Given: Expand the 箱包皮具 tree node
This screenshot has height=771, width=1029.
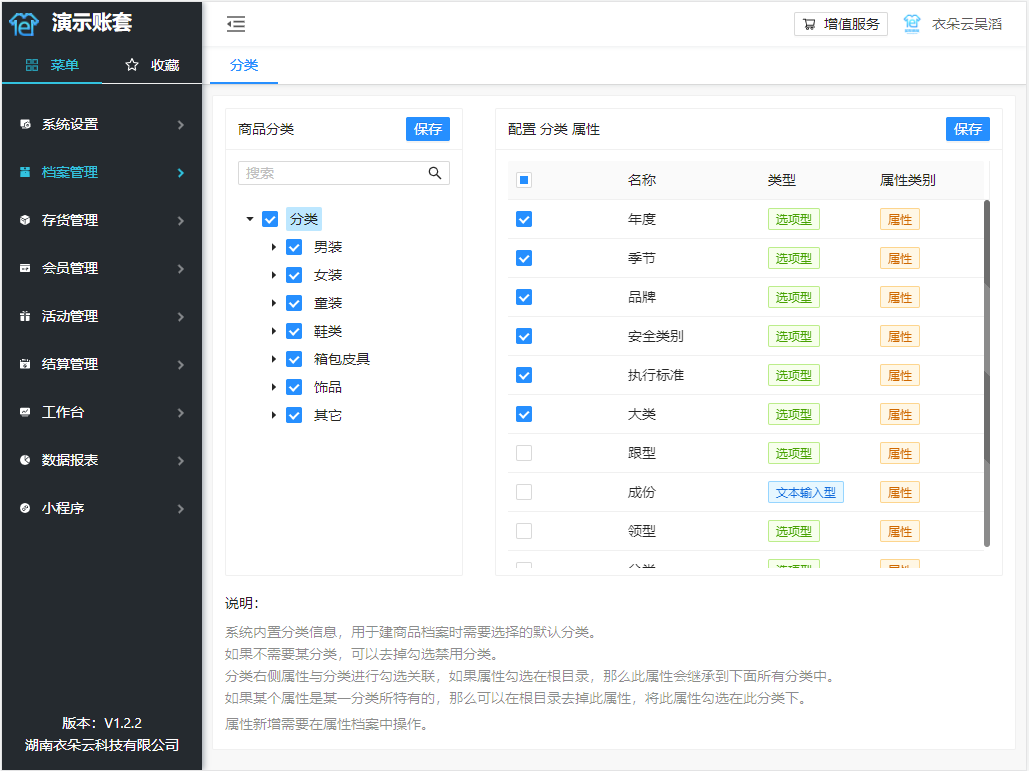Looking at the screenshot, I should coord(274,359).
